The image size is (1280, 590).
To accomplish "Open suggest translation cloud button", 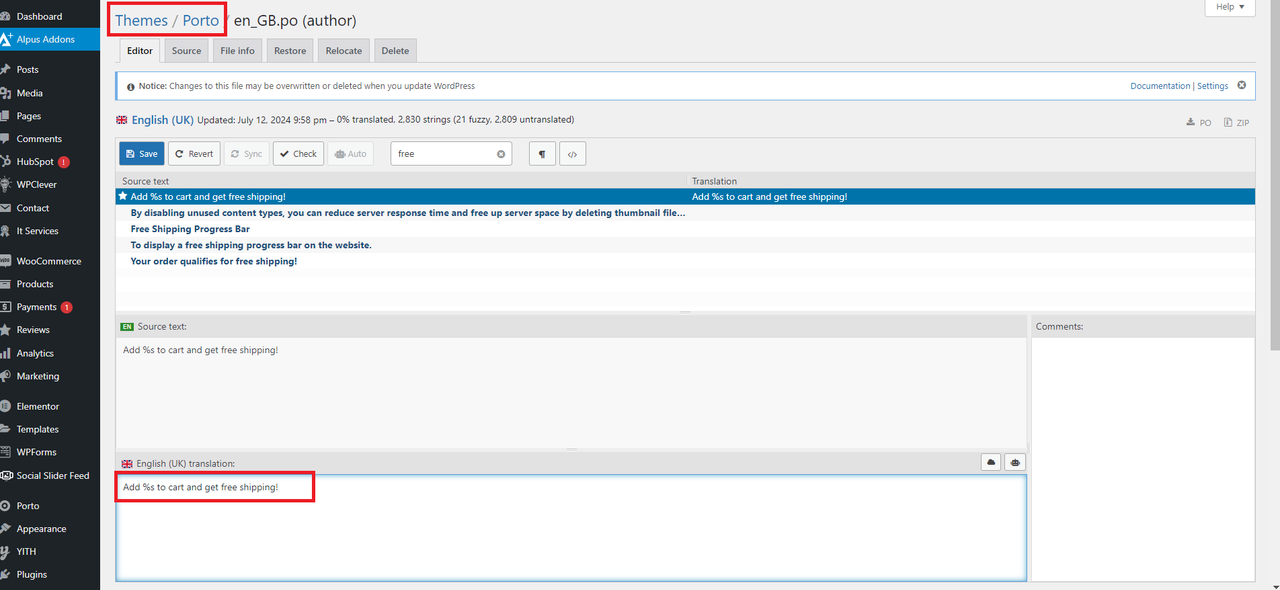I will (991, 463).
